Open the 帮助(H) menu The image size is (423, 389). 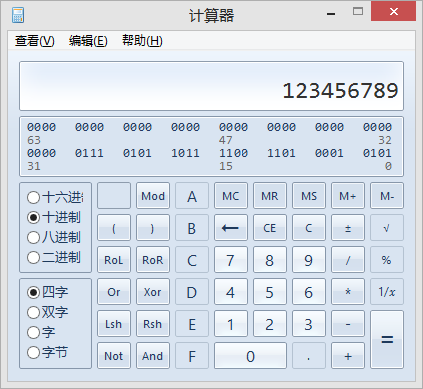pyautogui.click(x=142, y=41)
